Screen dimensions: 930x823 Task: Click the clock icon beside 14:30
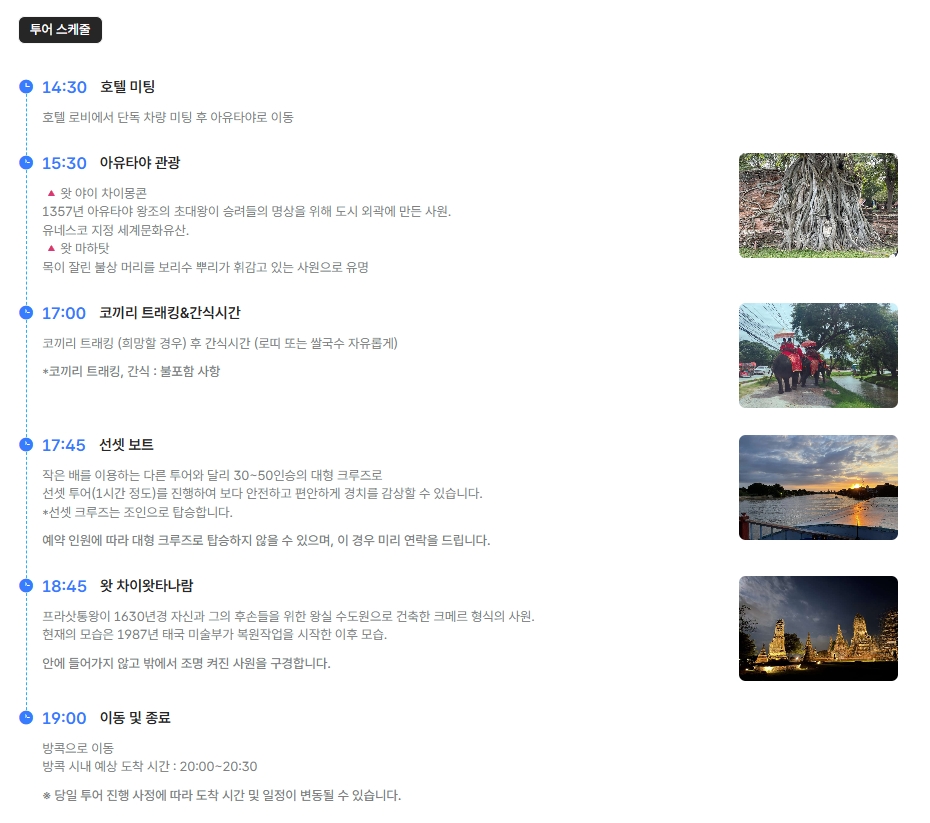[x=27, y=86]
